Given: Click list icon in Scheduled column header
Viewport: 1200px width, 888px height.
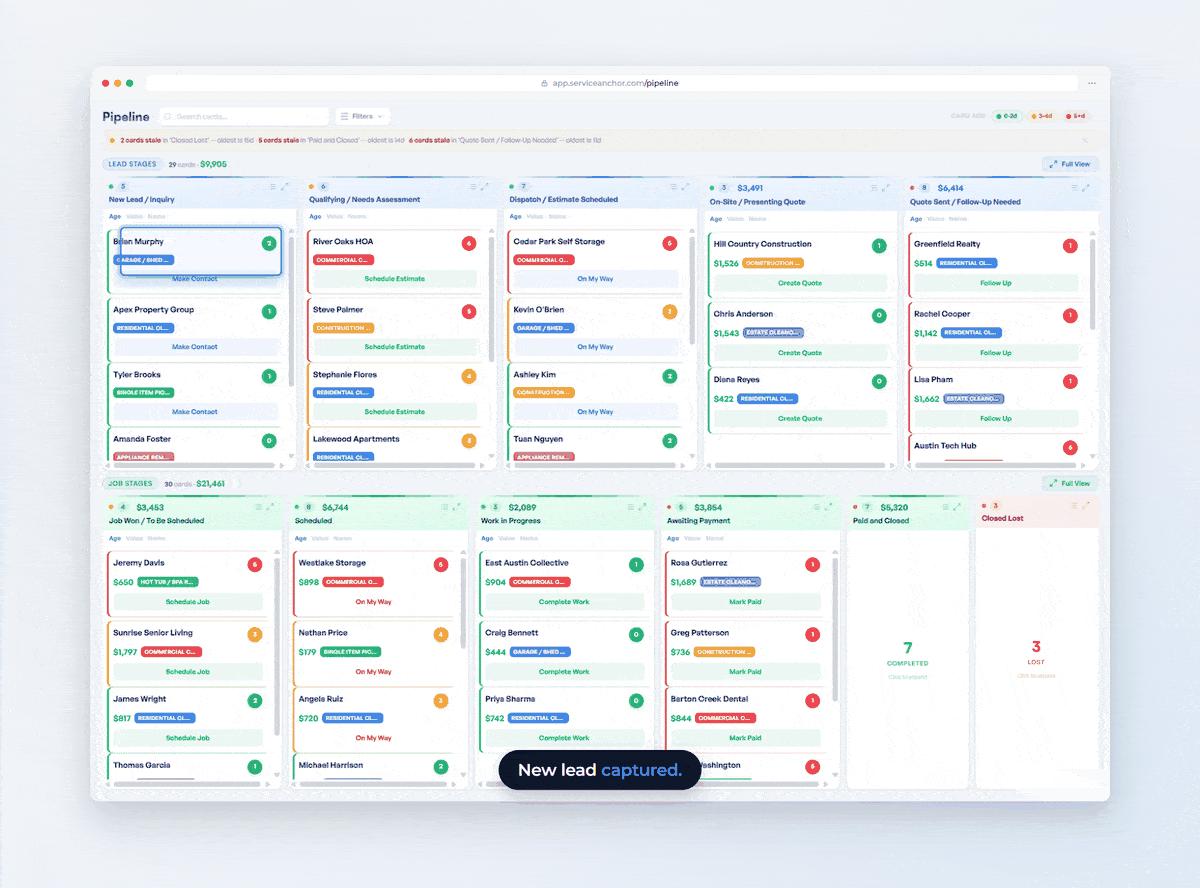Looking at the screenshot, I should pyautogui.click(x=445, y=507).
